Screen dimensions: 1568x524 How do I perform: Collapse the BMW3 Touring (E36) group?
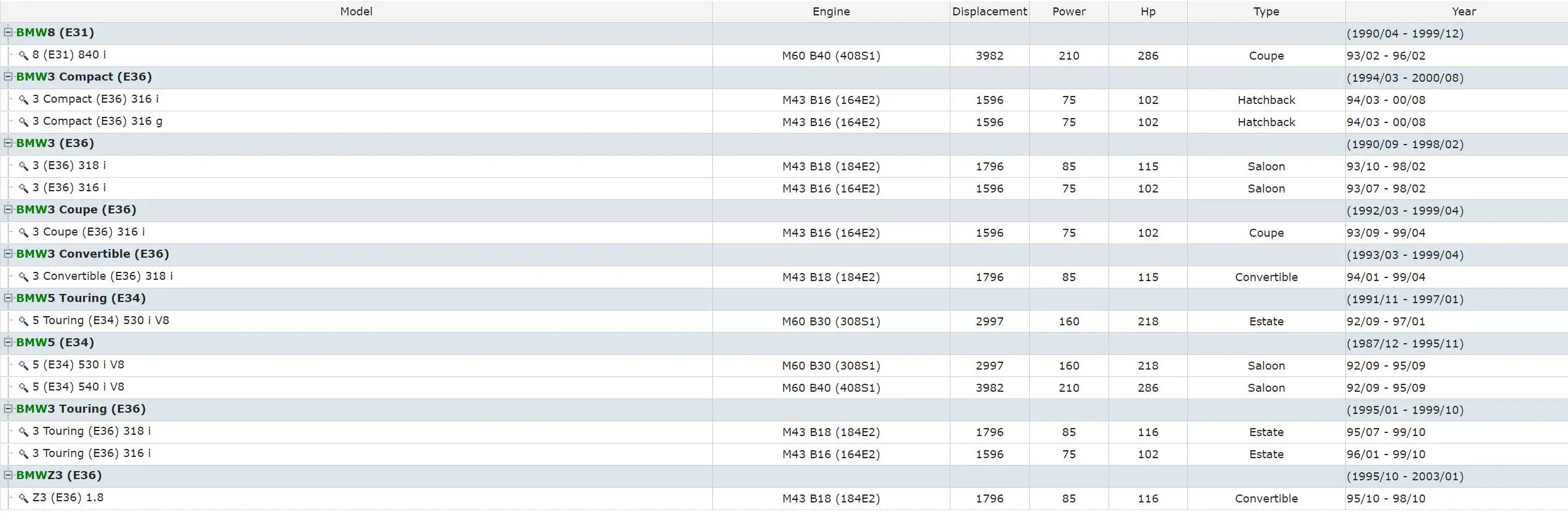pos(8,409)
